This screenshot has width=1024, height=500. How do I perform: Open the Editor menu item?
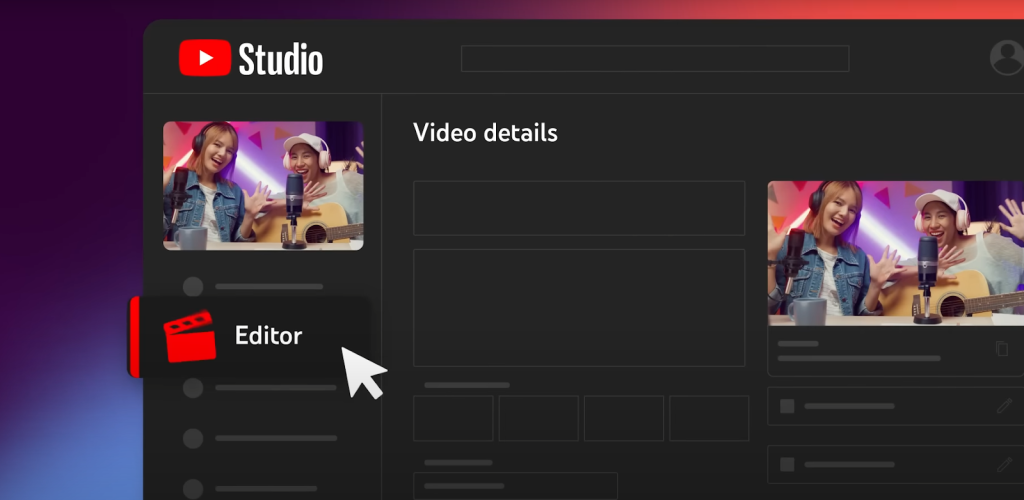(250, 337)
